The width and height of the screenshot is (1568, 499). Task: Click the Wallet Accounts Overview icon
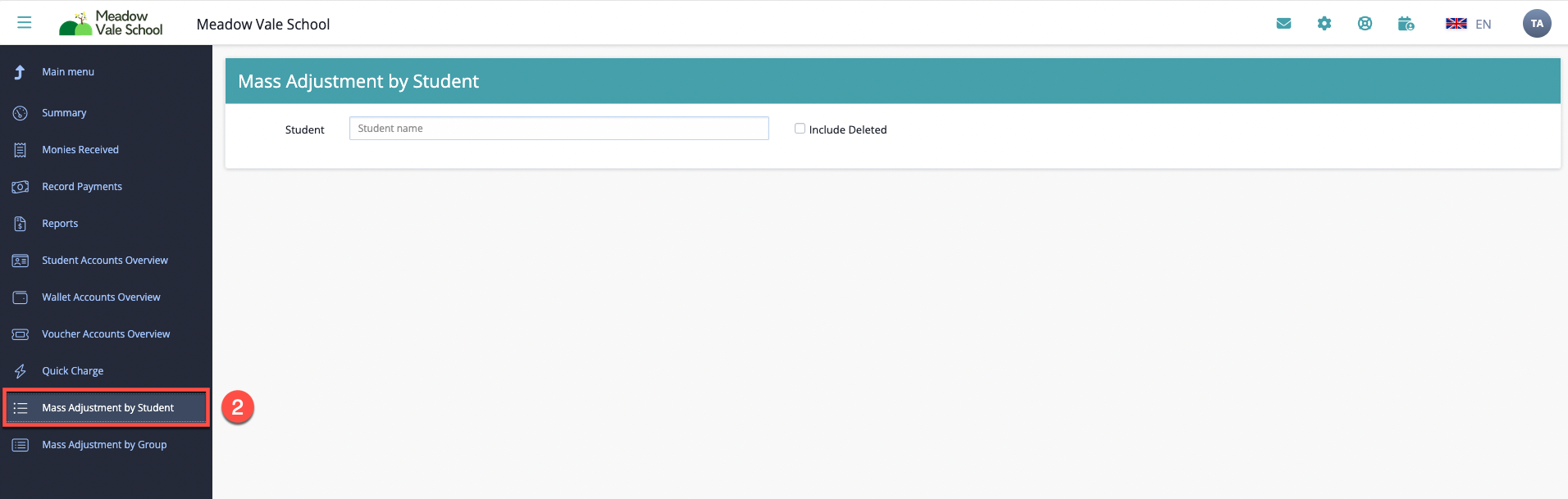tap(21, 297)
